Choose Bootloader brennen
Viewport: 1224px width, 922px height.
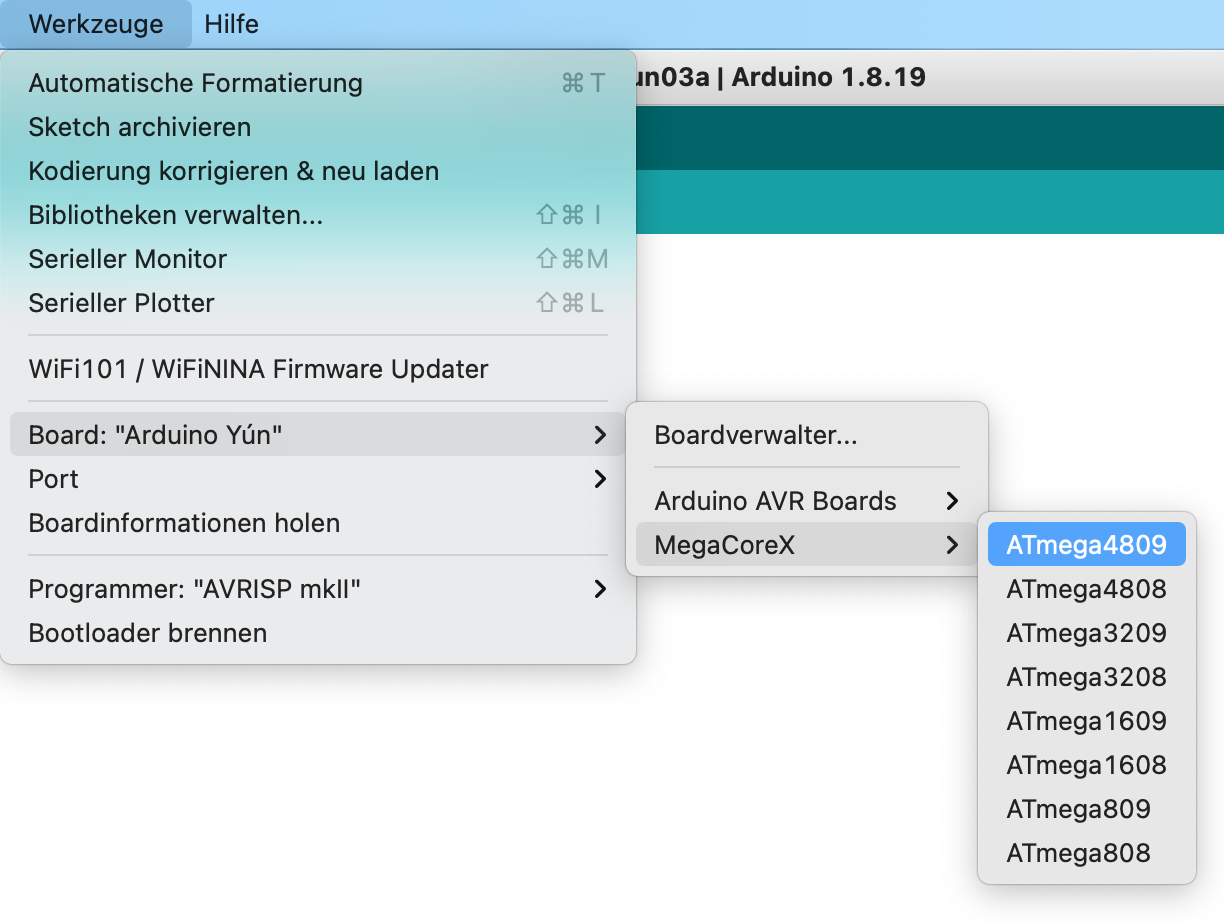click(x=318, y=633)
